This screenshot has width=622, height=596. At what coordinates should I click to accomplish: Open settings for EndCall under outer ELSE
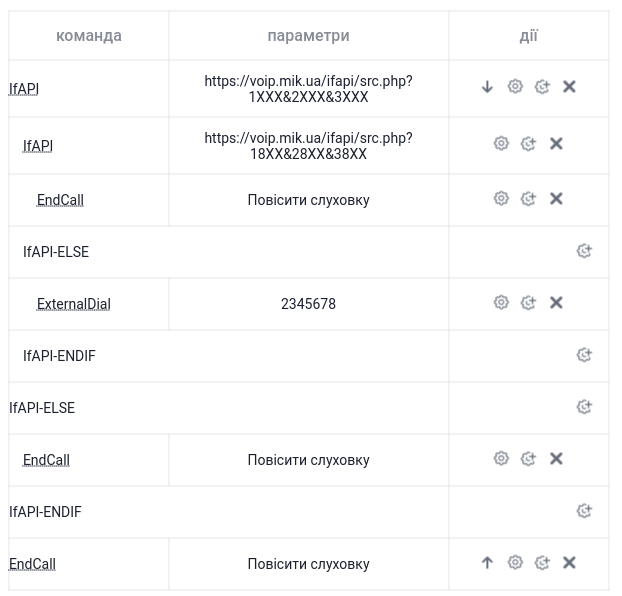(501, 458)
